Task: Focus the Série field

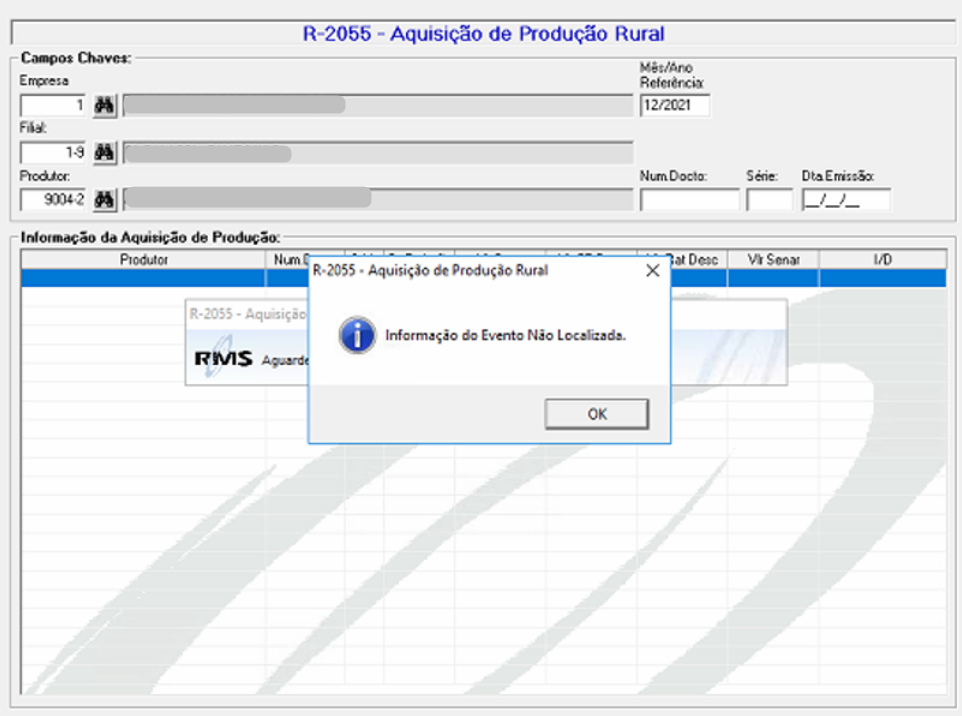Action: tap(770, 200)
